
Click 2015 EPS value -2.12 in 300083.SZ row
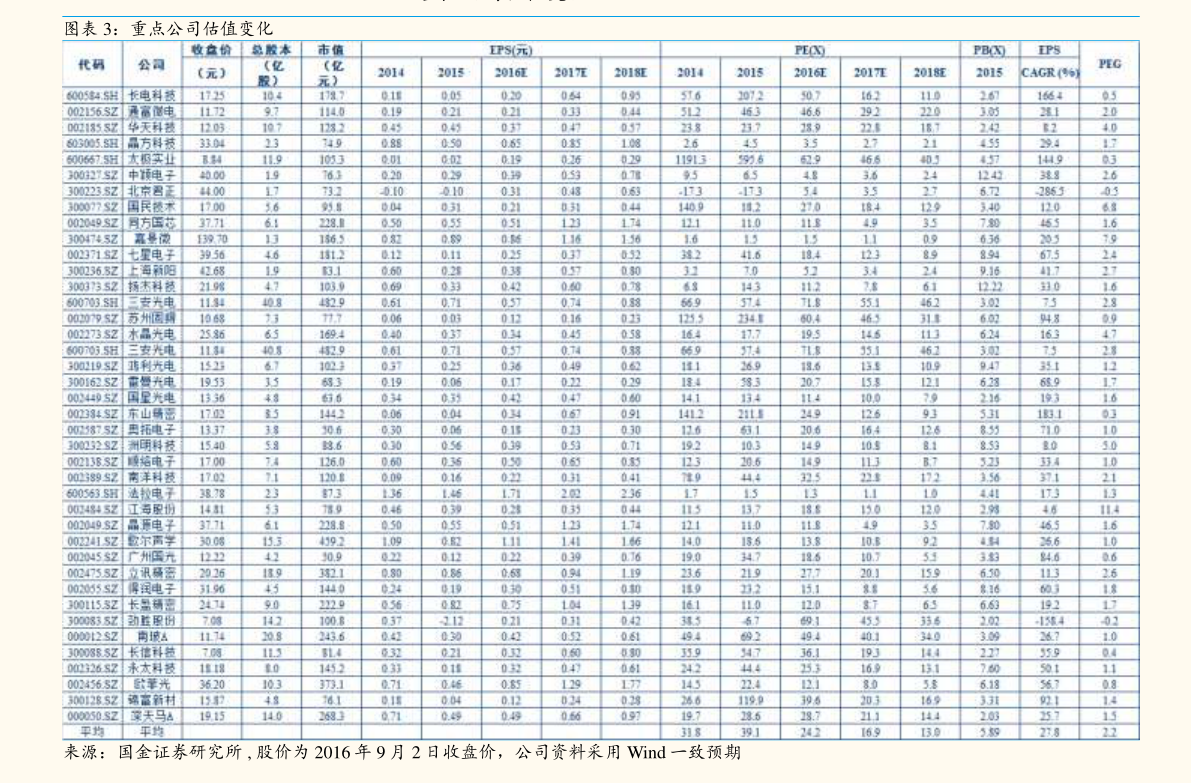click(450, 621)
